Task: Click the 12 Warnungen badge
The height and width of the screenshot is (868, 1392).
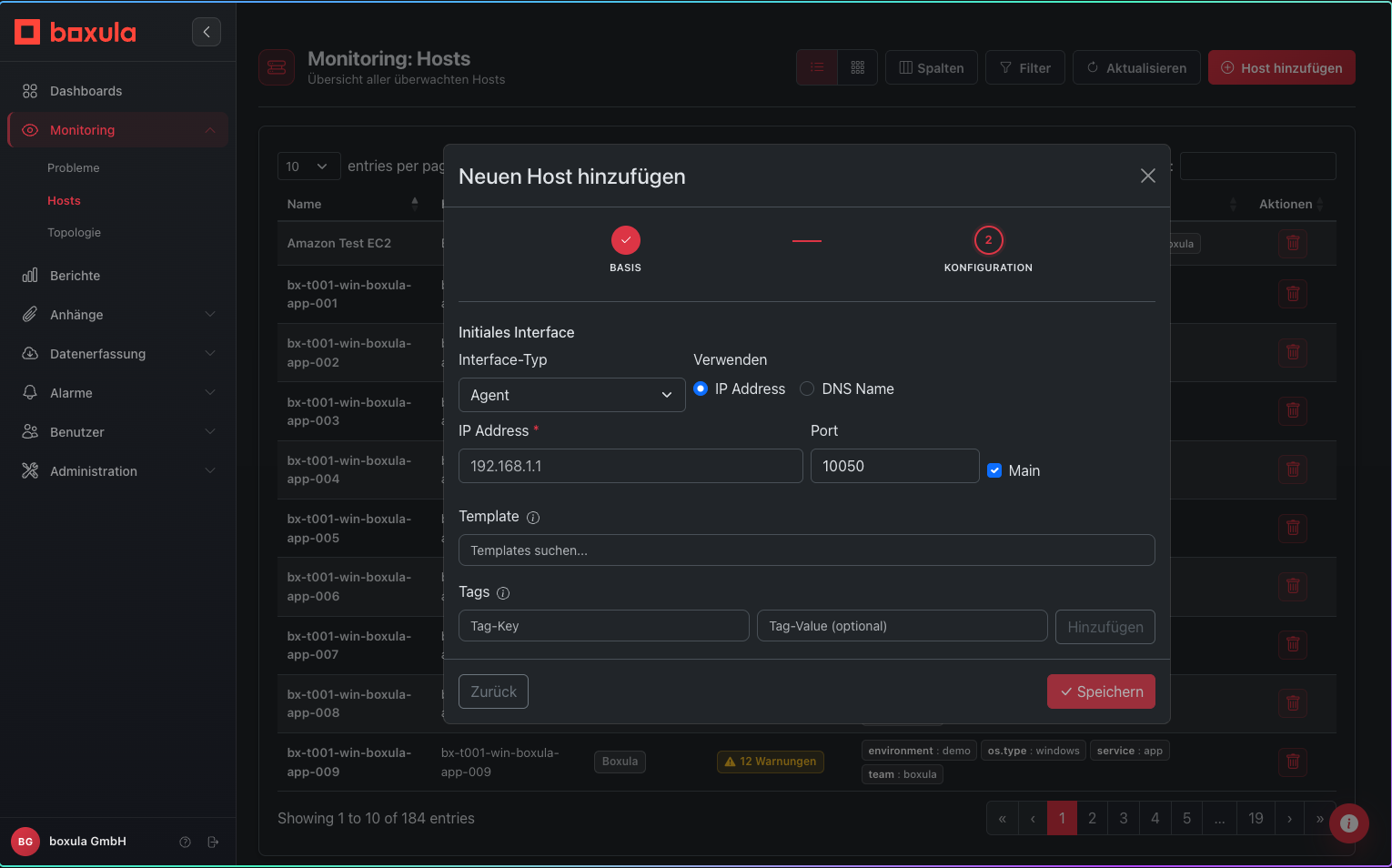Action: [x=771, y=762]
